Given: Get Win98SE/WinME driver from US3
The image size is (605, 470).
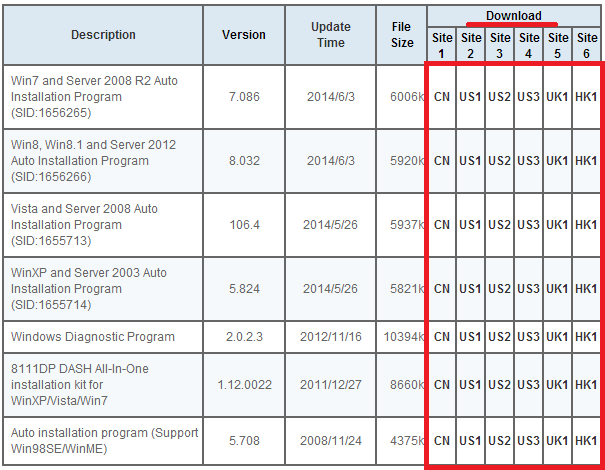Looking at the screenshot, I should (528, 441).
